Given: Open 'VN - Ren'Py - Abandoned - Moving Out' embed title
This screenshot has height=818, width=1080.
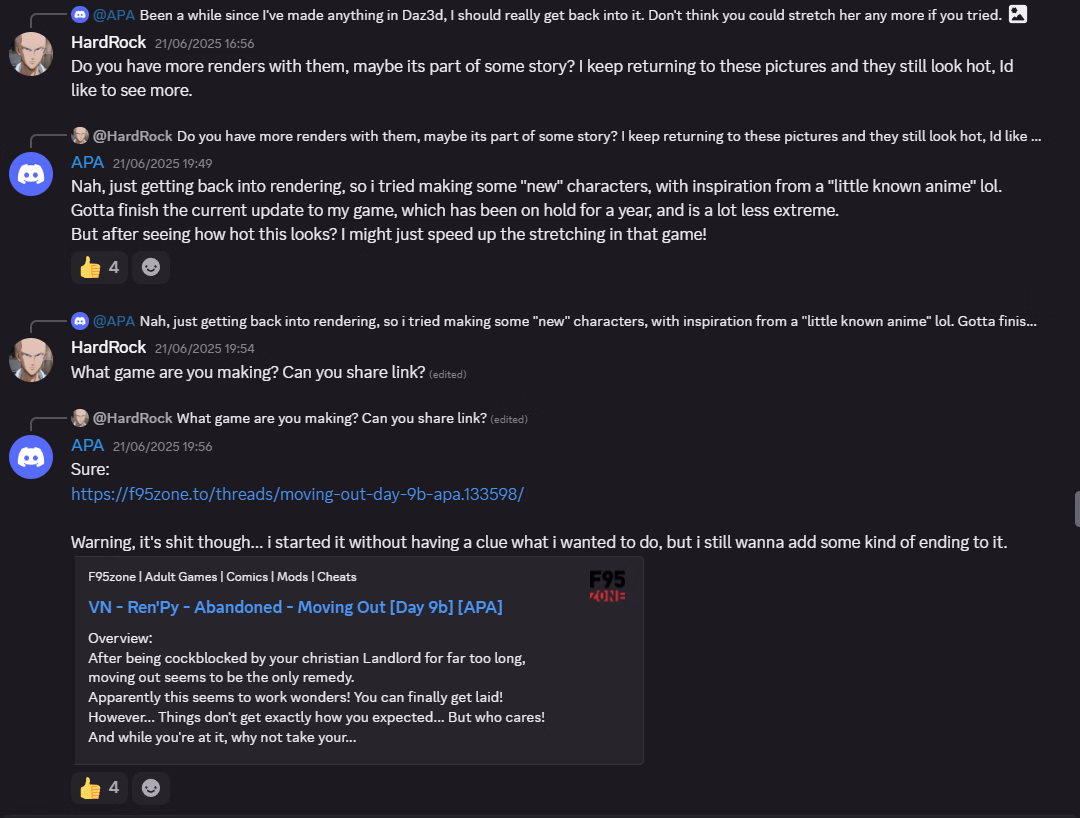Looking at the screenshot, I should [x=295, y=607].
